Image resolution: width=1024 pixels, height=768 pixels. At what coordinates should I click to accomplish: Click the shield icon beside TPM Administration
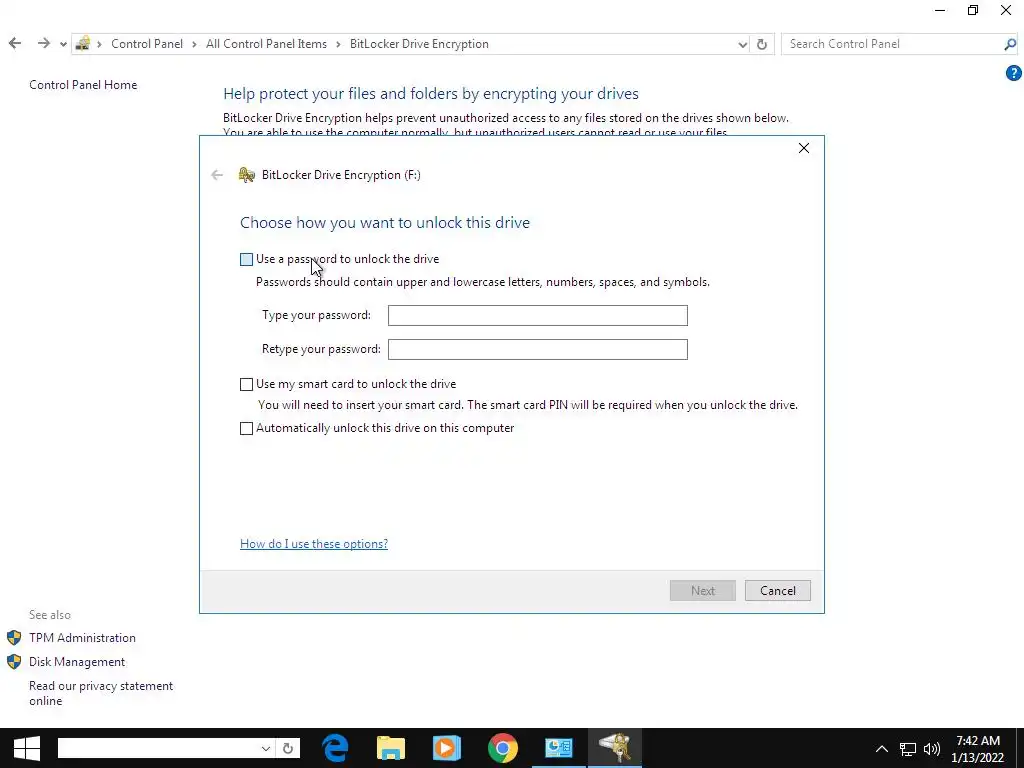14,638
